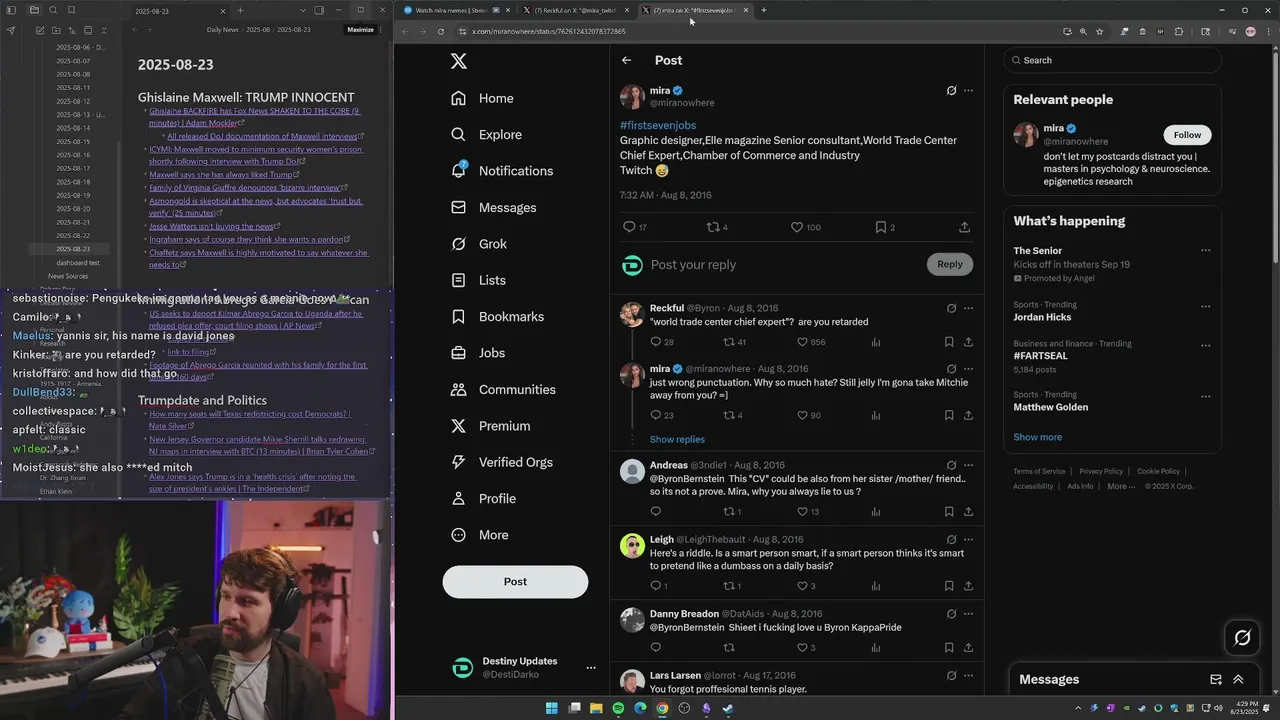Open Lists in X sidebar

click(477, 280)
